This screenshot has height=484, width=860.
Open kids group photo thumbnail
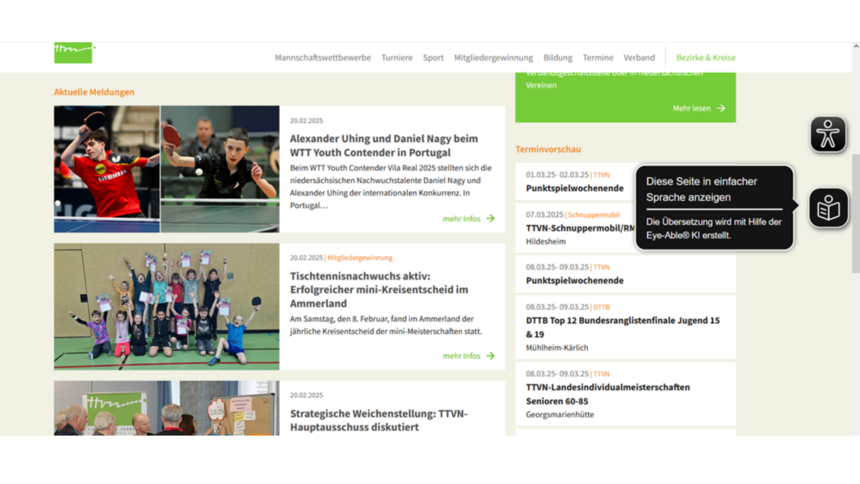point(166,307)
